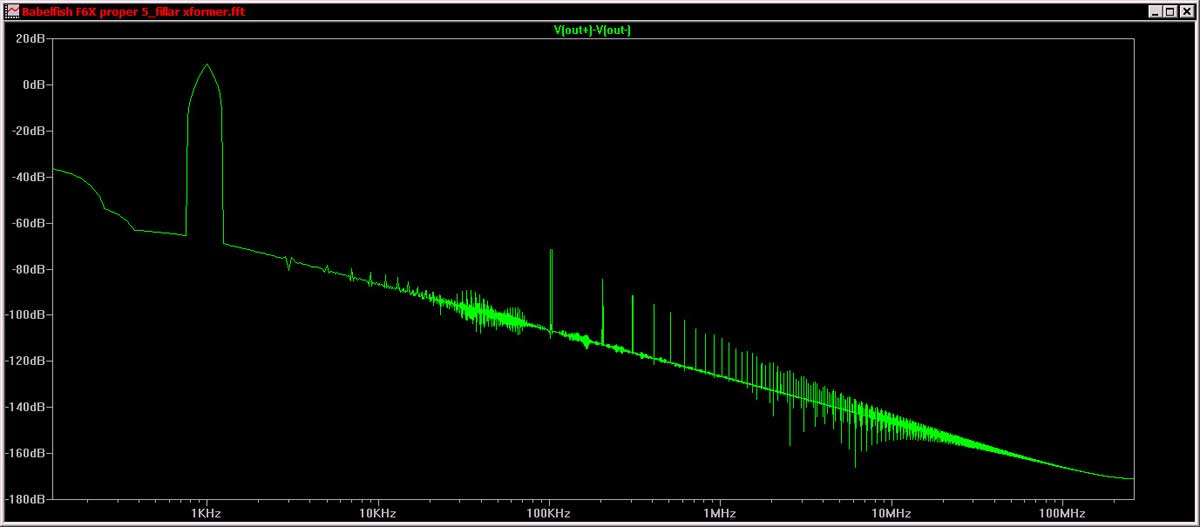Click the -40dB vertical axis label
This screenshot has height=527, width=1200.
(30, 177)
